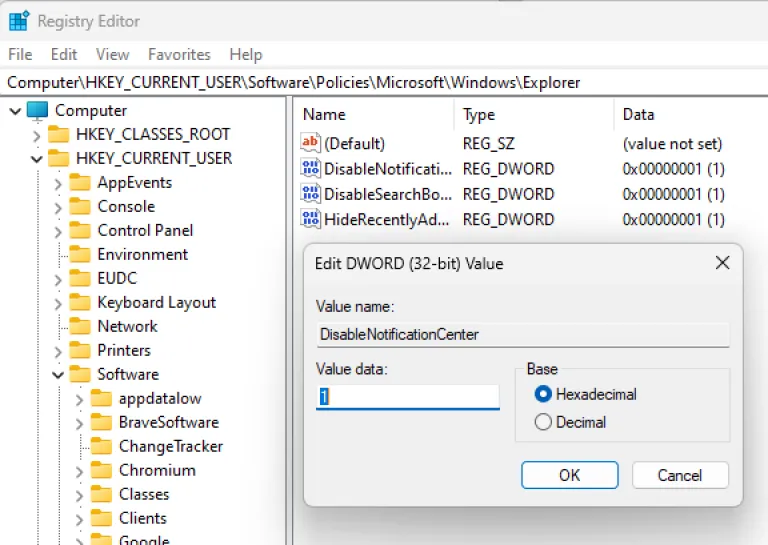Select the Decimal base option
This screenshot has width=768, height=545.
[544, 422]
